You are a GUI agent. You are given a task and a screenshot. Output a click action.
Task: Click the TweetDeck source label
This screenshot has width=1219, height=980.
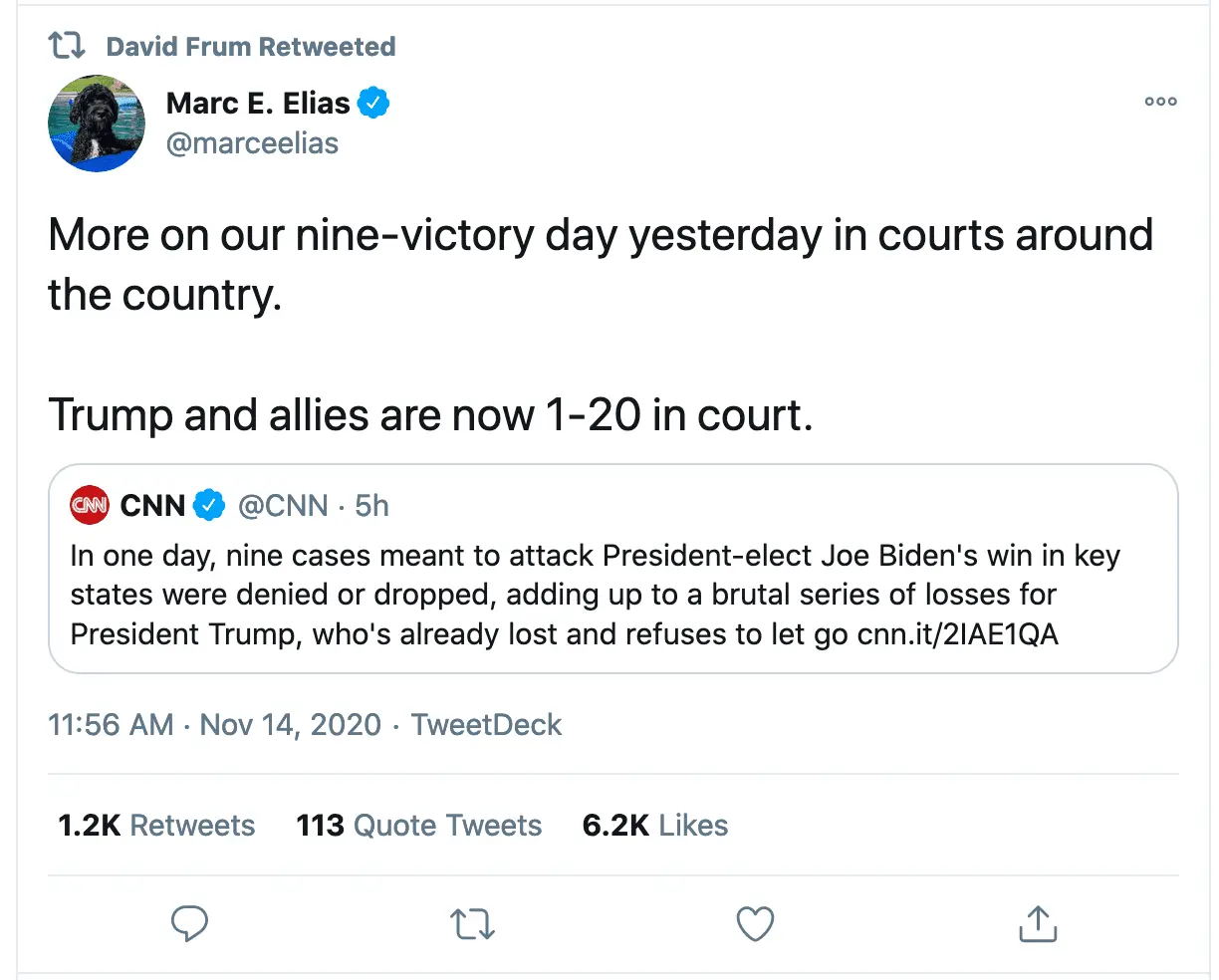click(x=486, y=724)
